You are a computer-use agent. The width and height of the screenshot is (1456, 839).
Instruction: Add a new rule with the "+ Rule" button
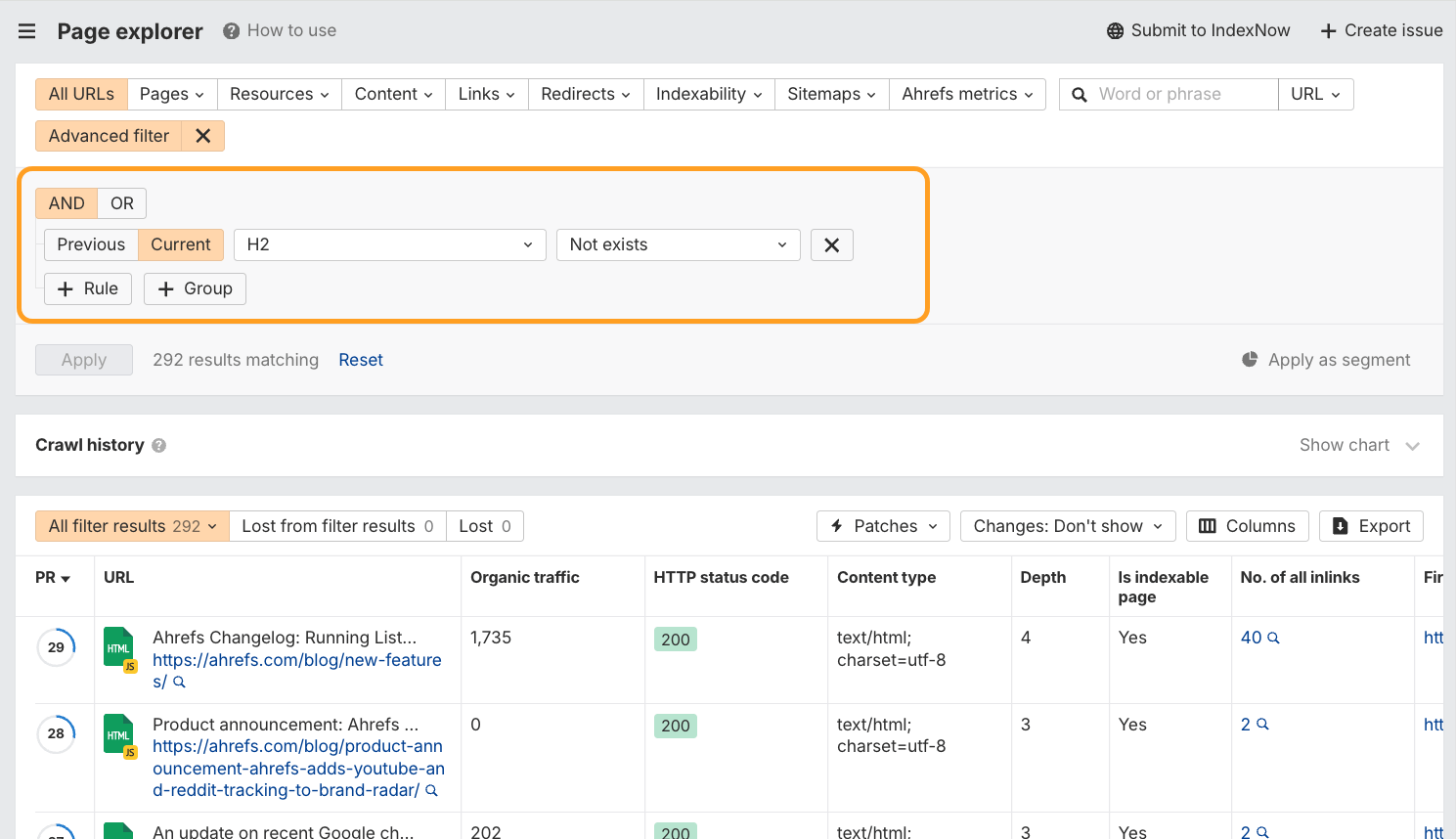click(88, 288)
